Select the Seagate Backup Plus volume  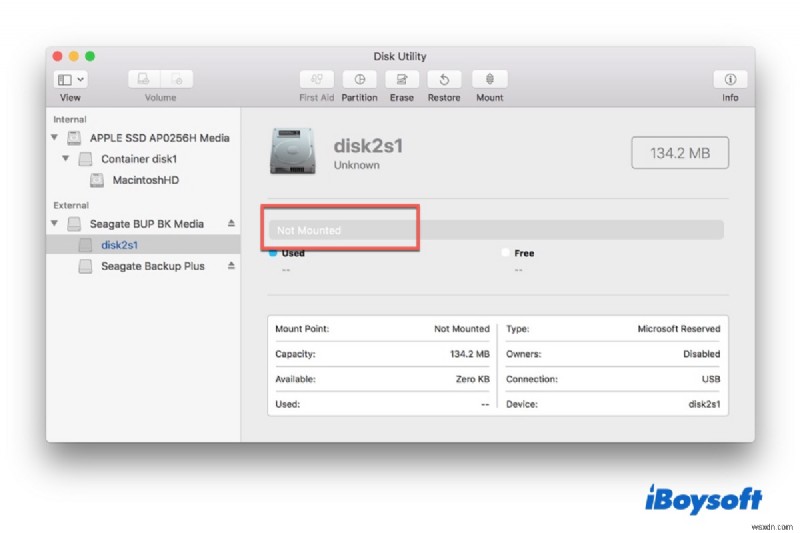point(153,266)
